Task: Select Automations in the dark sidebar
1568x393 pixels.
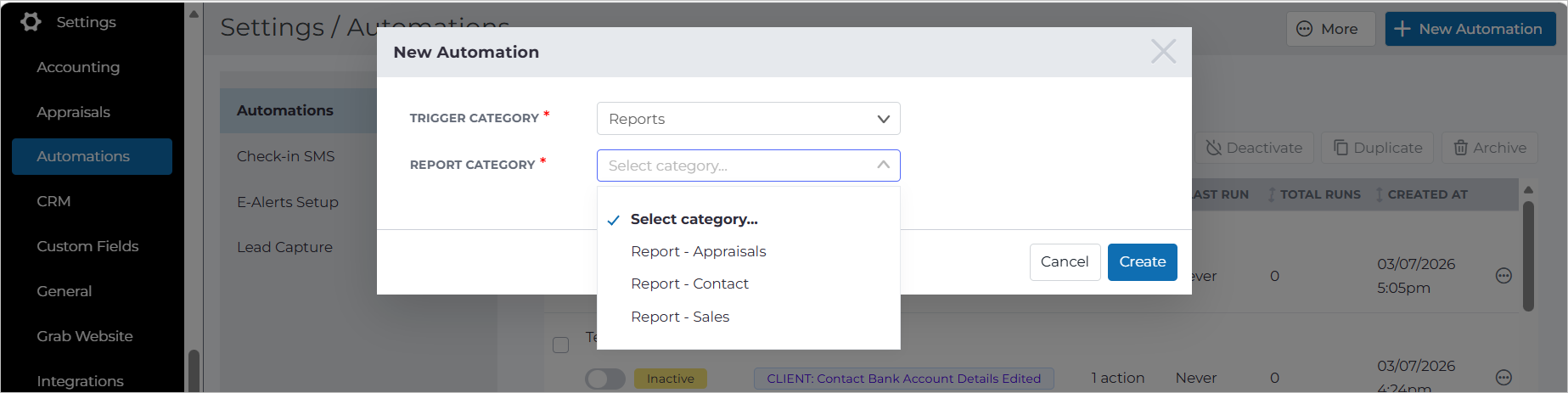Action: [x=92, y=156]
